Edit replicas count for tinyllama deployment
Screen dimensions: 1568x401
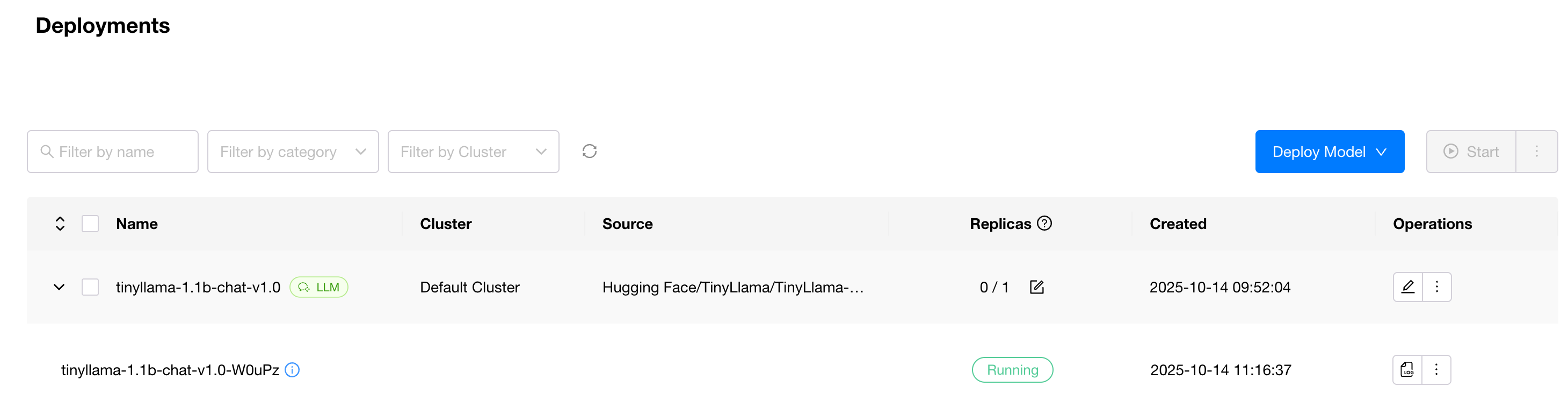coord(1036,287)
